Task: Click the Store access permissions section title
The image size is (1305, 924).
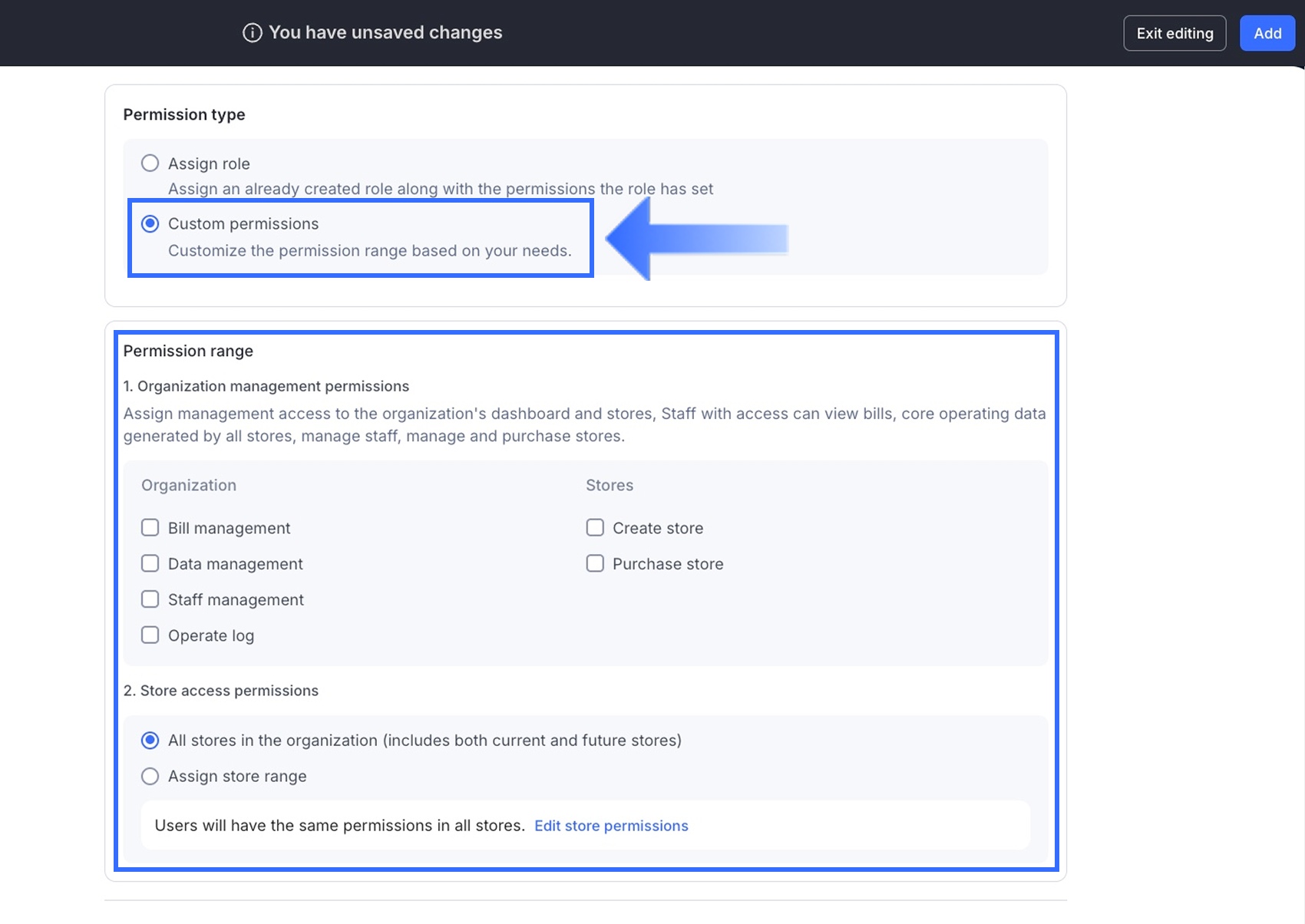Action: 221,691
